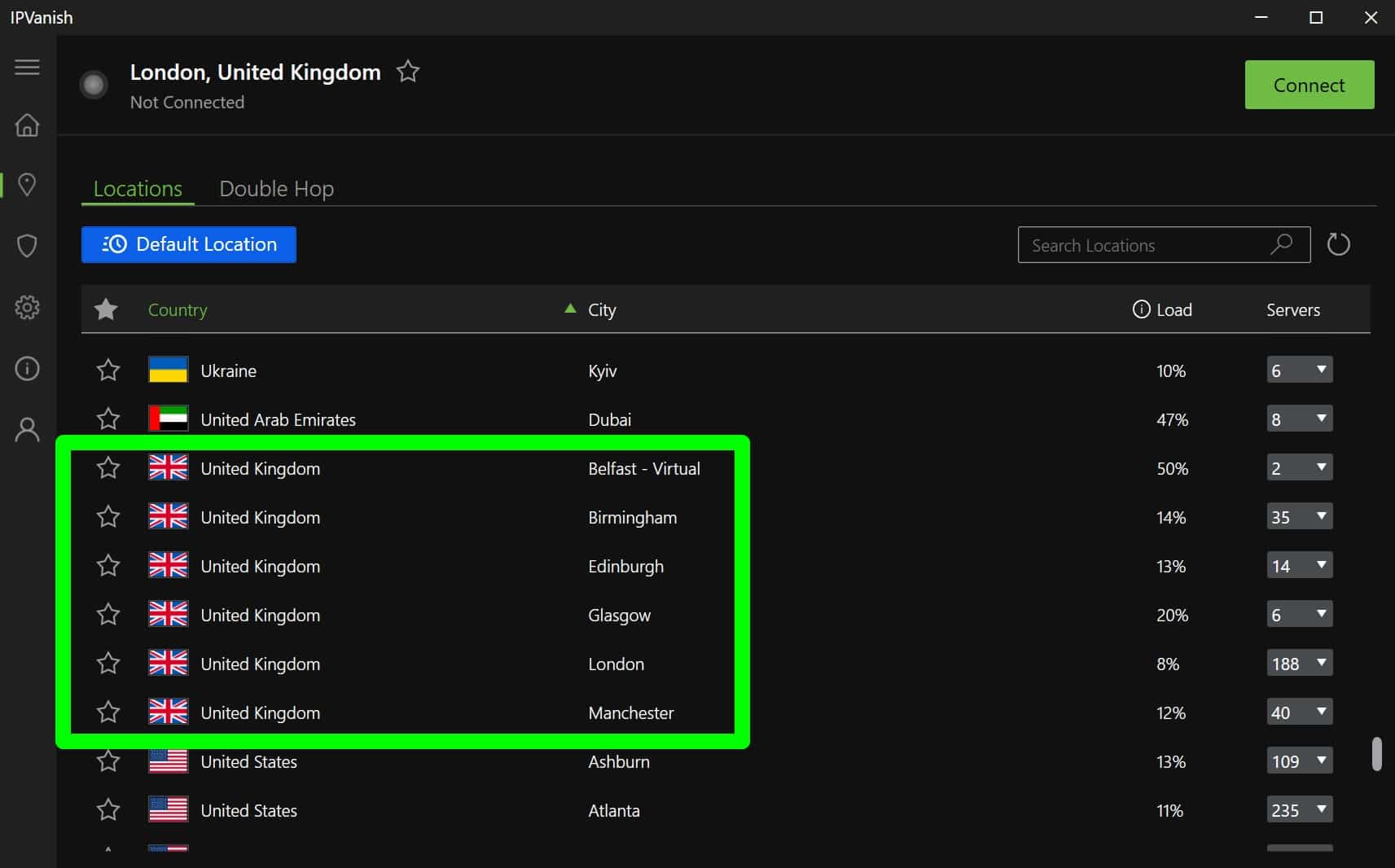
Task: Star the Birmingham location
Action: pyautogui.click(x=108, y=517)
